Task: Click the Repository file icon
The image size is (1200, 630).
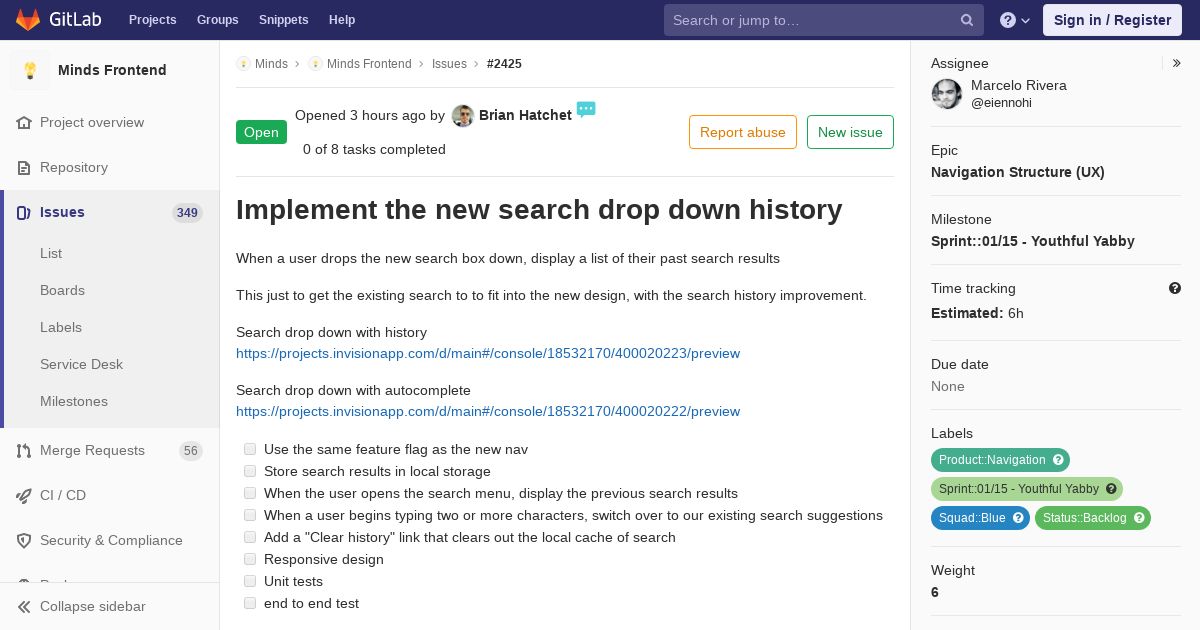Action: click(x=24, y=167)
